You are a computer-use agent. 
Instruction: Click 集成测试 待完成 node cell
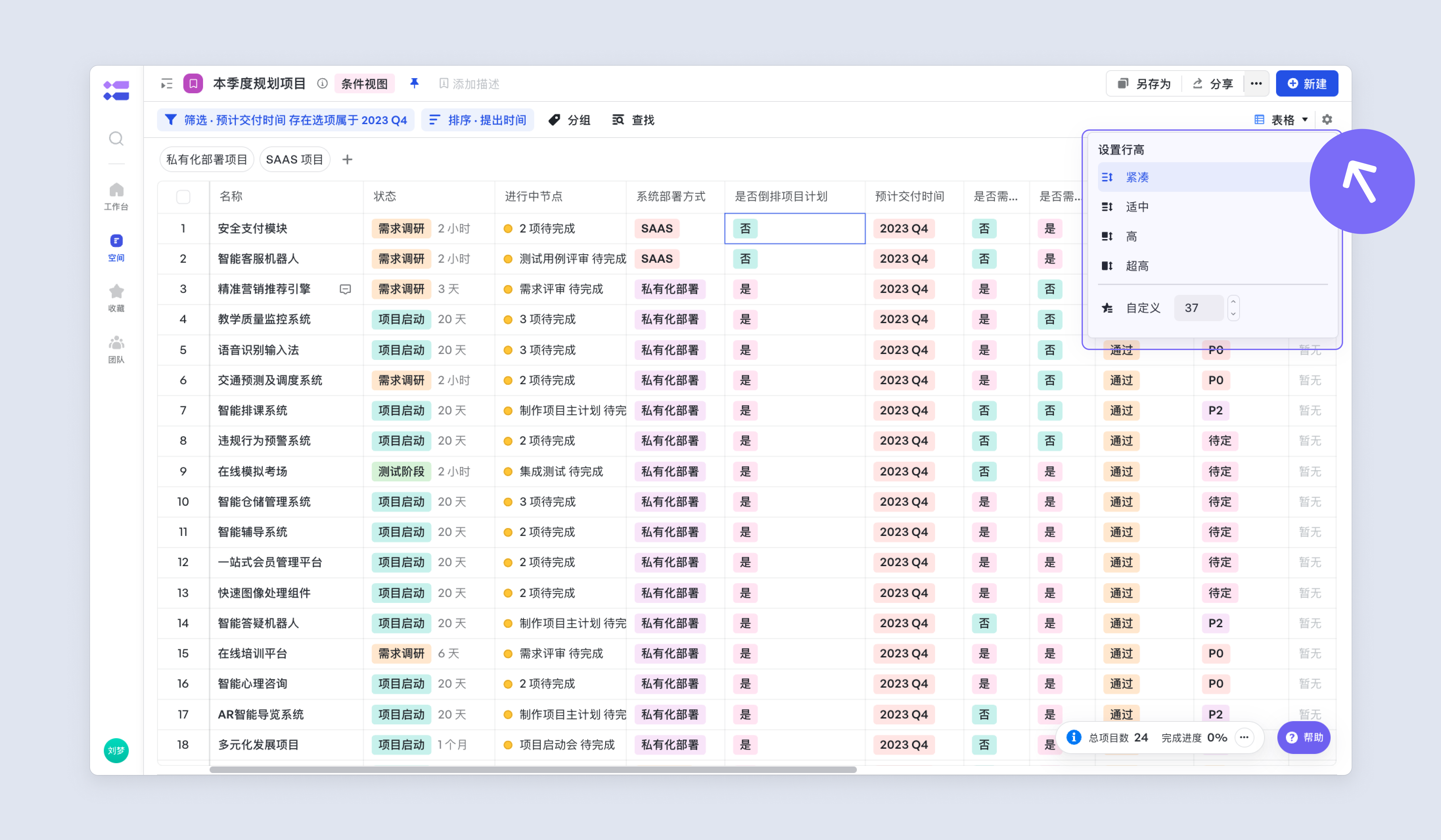click(x=561, y=472)
